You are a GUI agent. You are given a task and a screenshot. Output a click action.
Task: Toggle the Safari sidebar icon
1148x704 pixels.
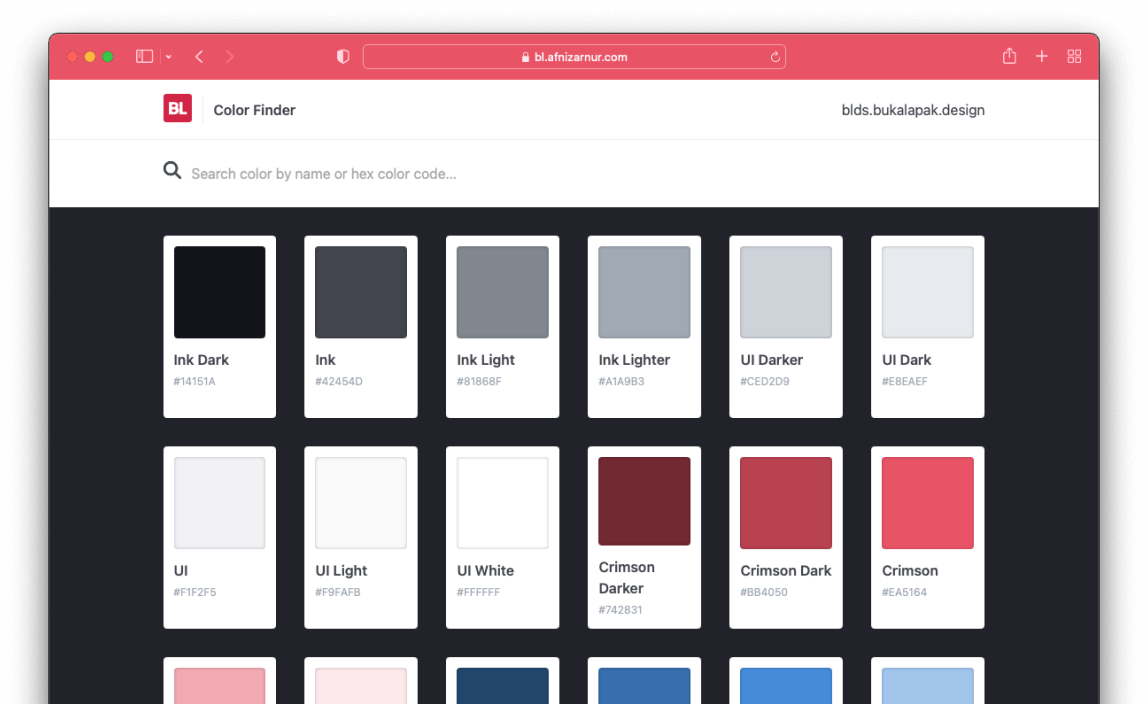coord(144,56)
